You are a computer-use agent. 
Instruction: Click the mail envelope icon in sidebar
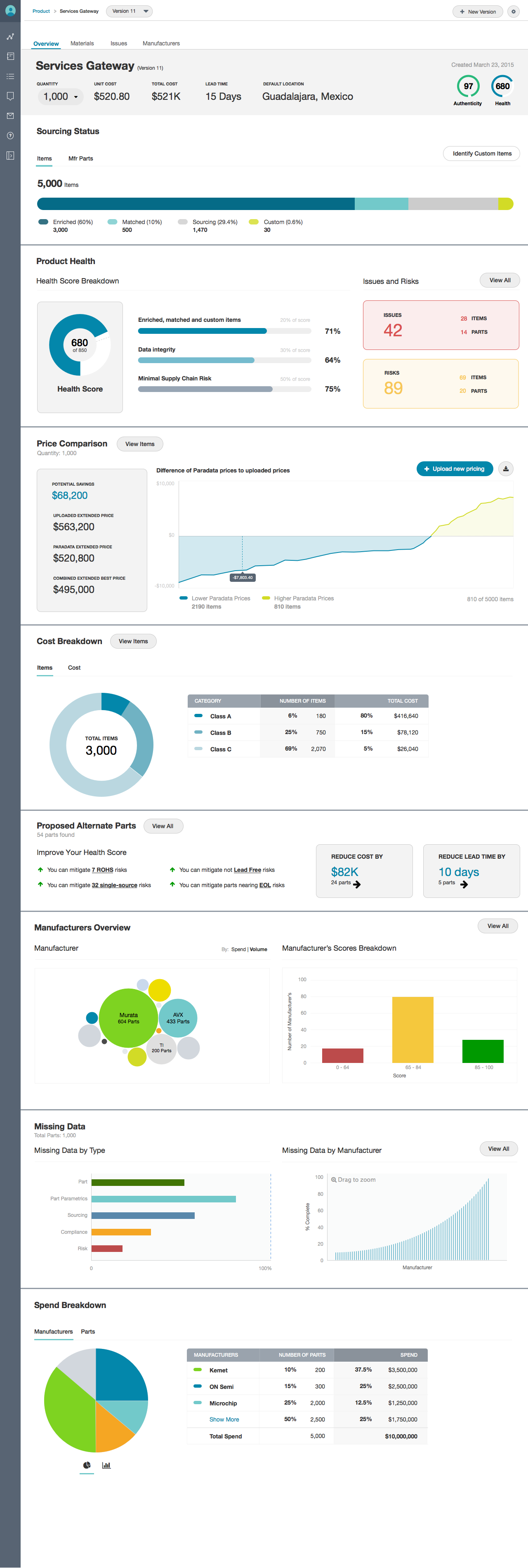10,116
